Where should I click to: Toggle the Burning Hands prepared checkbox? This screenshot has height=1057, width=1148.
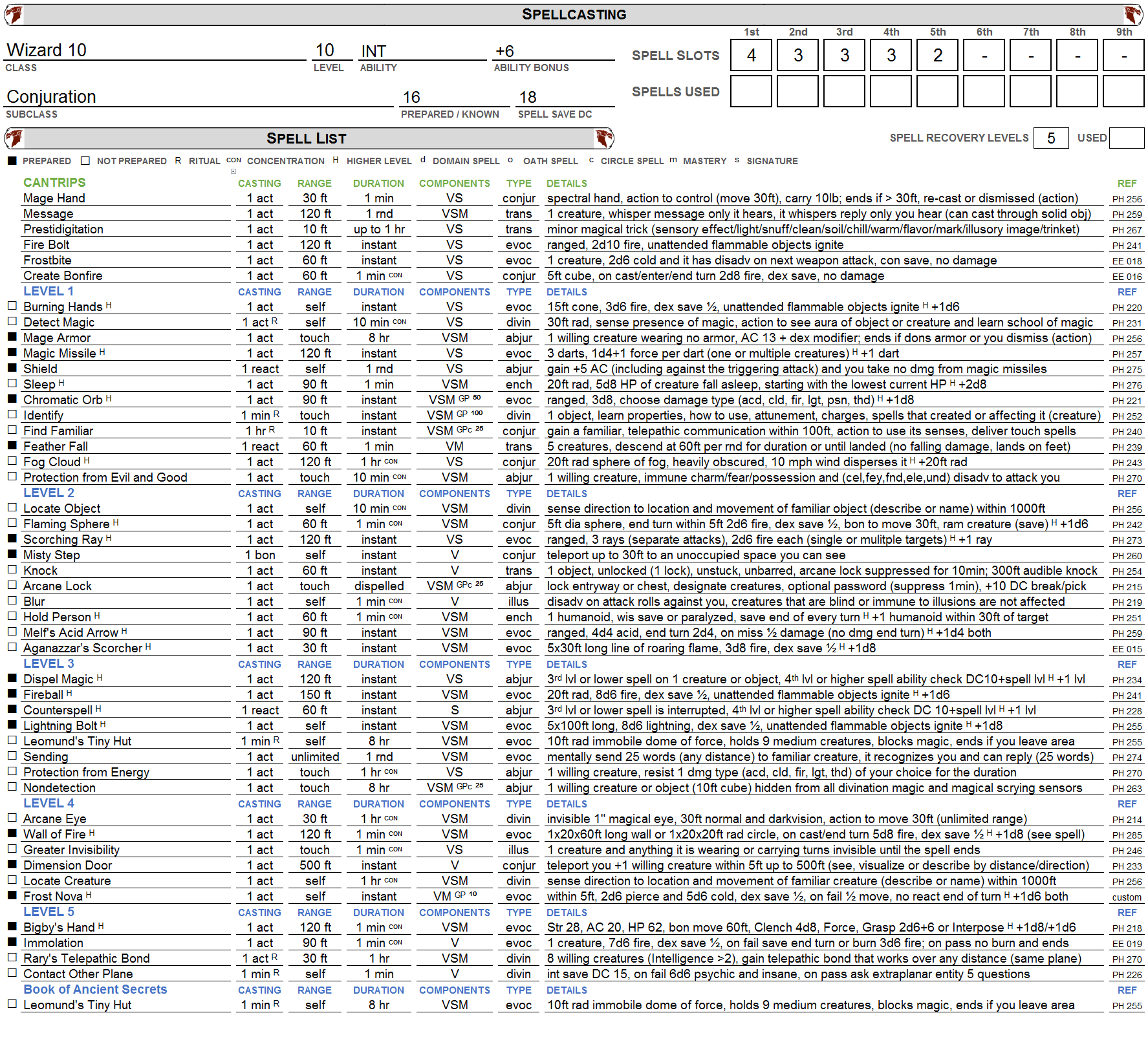point(12,306)
